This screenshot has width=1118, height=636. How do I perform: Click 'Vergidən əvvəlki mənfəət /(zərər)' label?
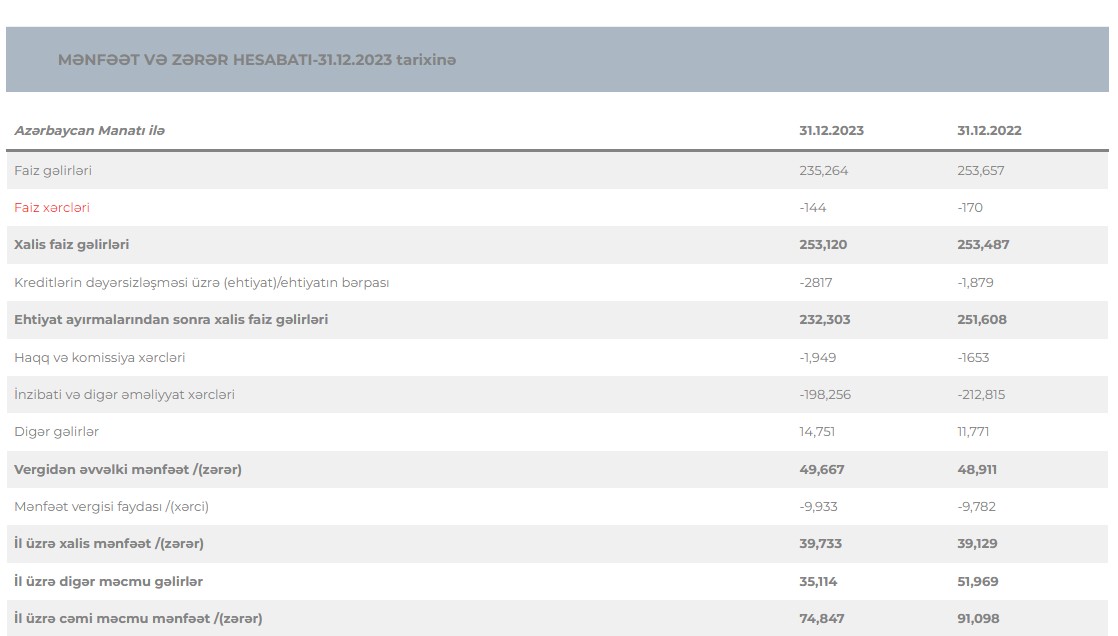point(128,469)
